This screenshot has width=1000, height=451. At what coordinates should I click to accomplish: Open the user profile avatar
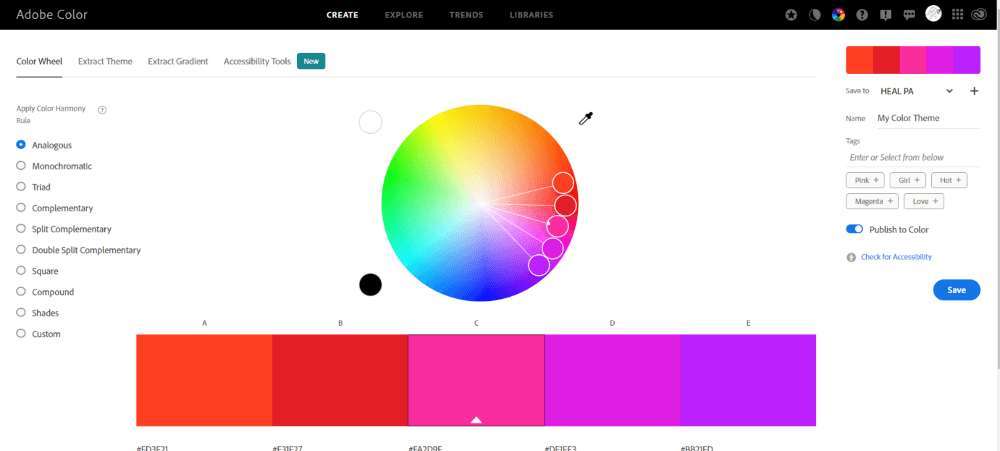(934, 14)
